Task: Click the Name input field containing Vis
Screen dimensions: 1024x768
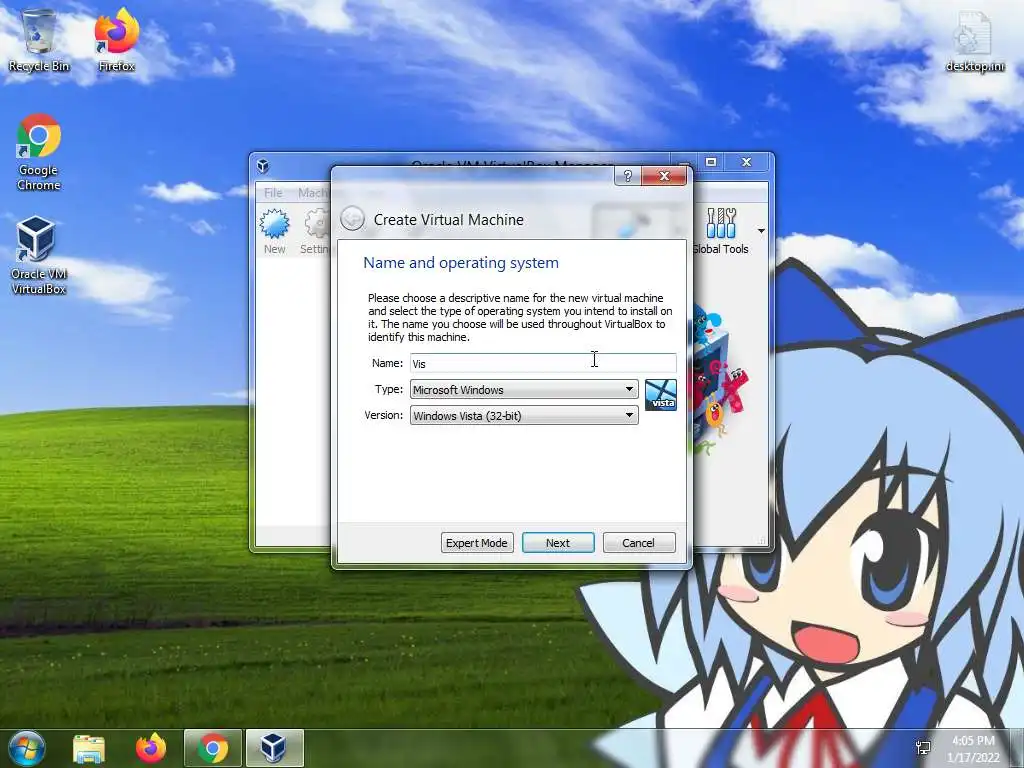Action: coord(543,363)
